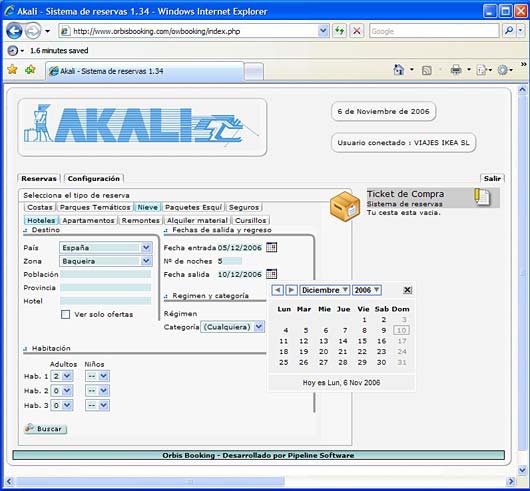Click the Población input field

tap(106, 274)
